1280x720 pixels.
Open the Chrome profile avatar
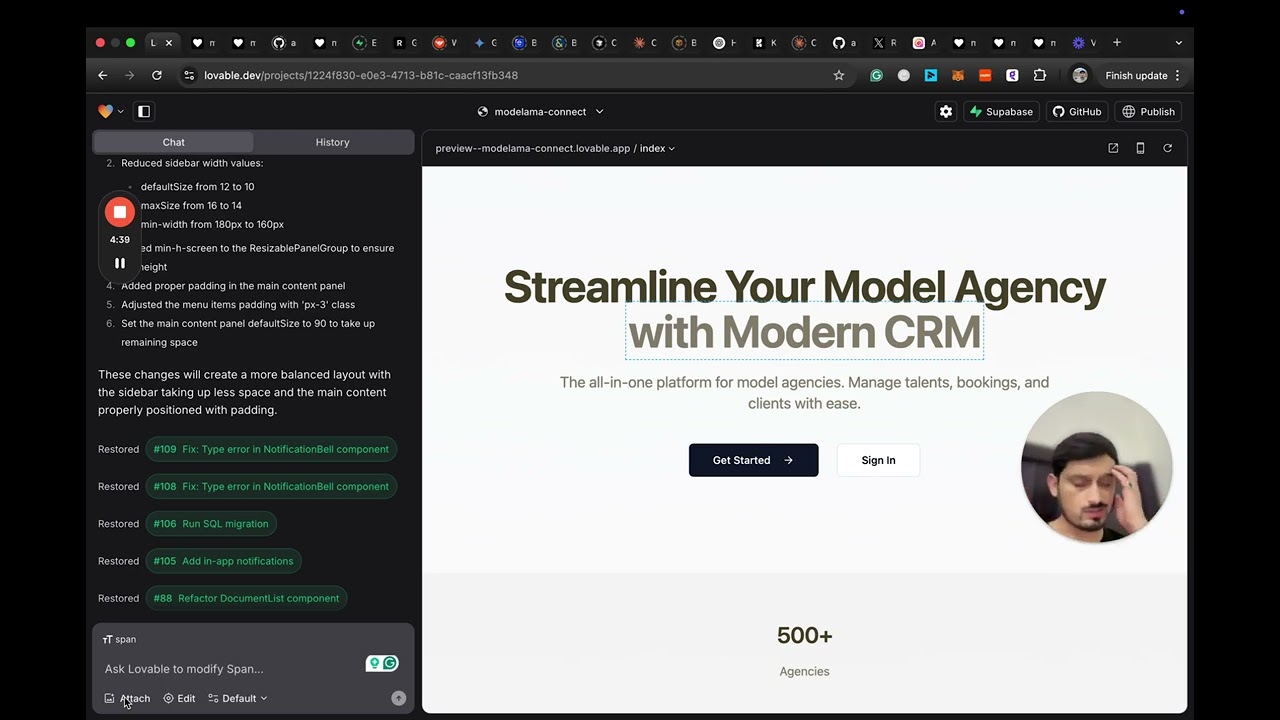point(1080,75)
